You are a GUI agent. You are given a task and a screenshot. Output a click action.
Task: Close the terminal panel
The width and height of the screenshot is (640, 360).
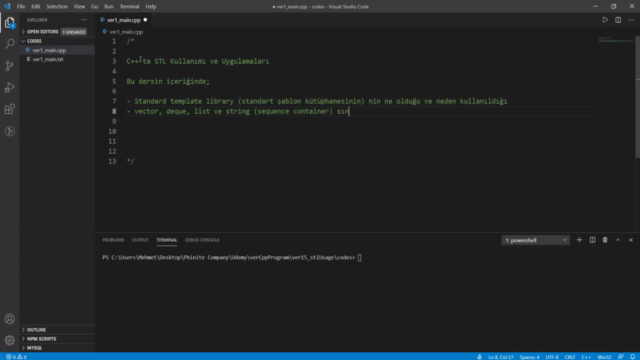coord(631,240)
